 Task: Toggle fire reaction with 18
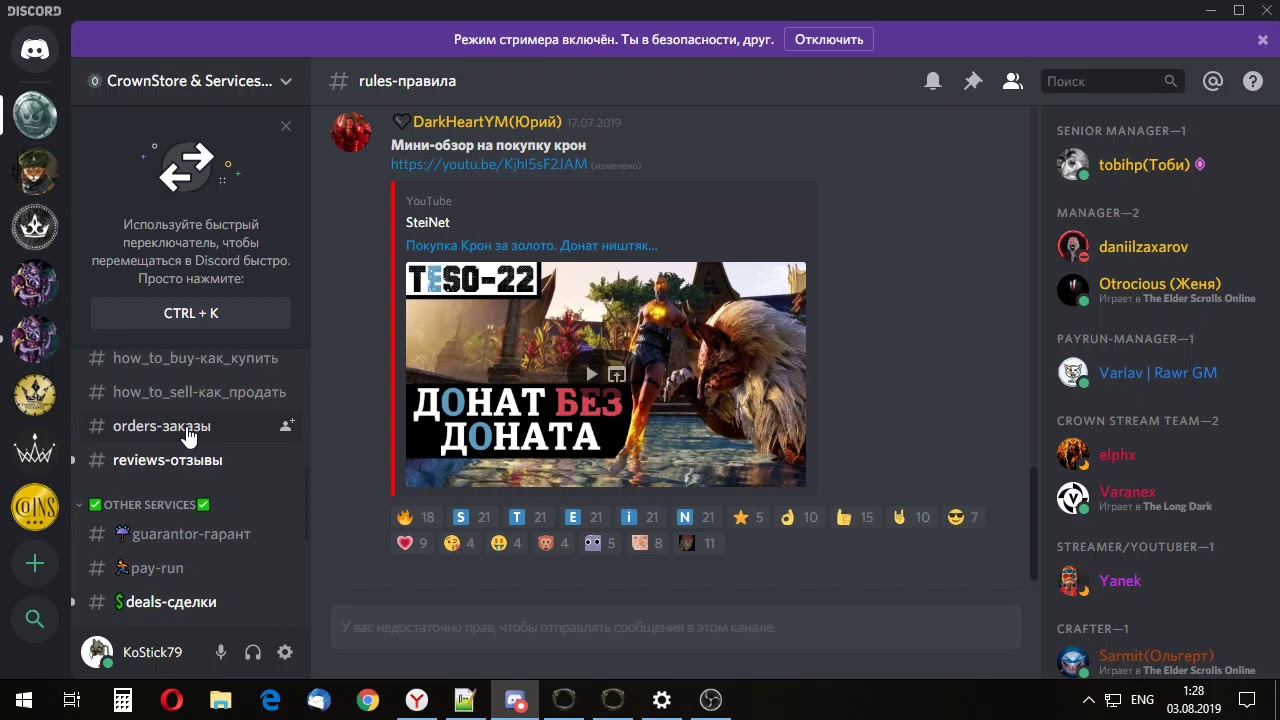416,517
